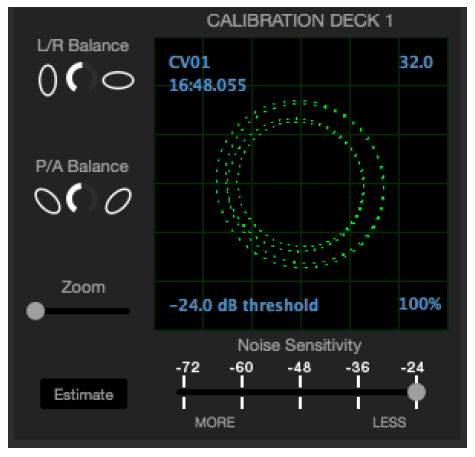This screenshot has width=475, height=457.
Task: Click the Noise Sensitivity slider handle at -24
Action: point(416,392)
